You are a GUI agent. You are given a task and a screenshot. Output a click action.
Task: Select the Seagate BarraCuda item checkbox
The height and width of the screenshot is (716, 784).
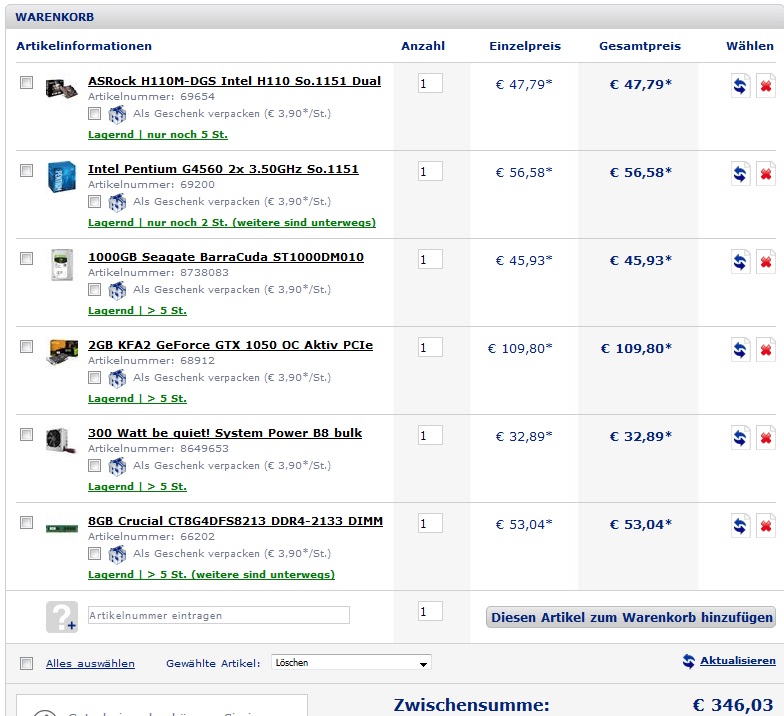click(26, 258)
